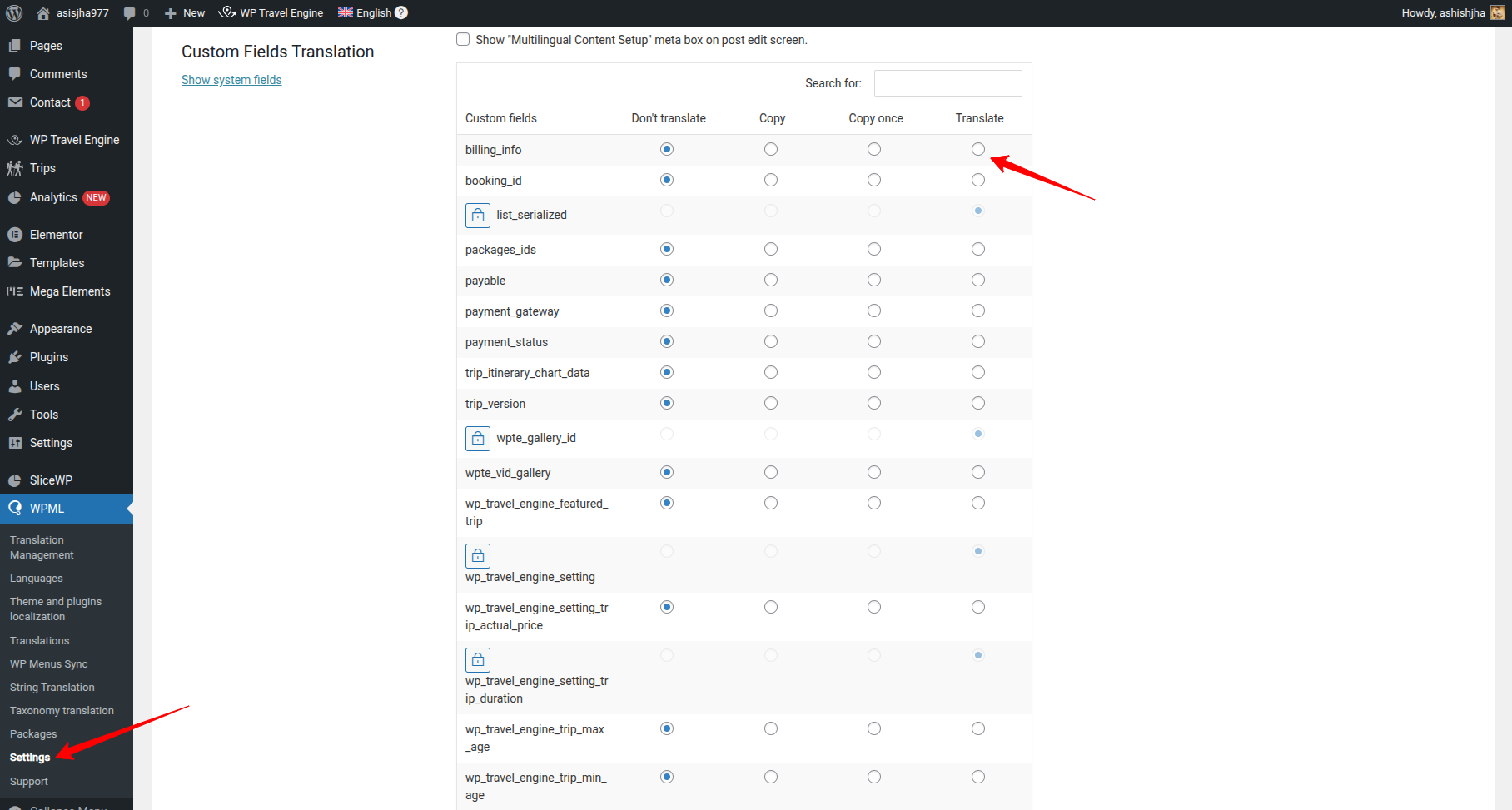This screenshot has height=810, width=1512.
Task: Toggle Show Multilingual Content Setup meta box checkbox
Action: [463, 39]
